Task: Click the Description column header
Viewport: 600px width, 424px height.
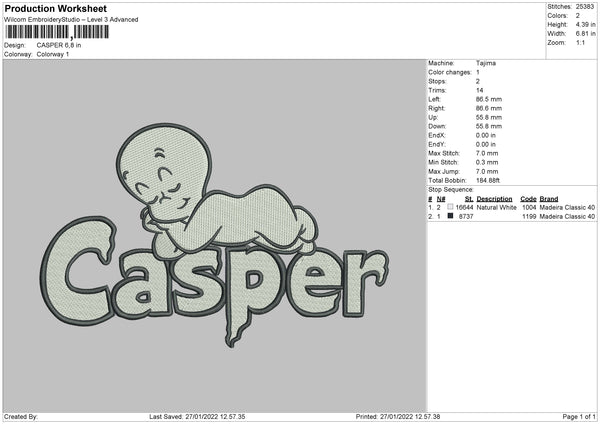Action: click(x=494, y=199)
